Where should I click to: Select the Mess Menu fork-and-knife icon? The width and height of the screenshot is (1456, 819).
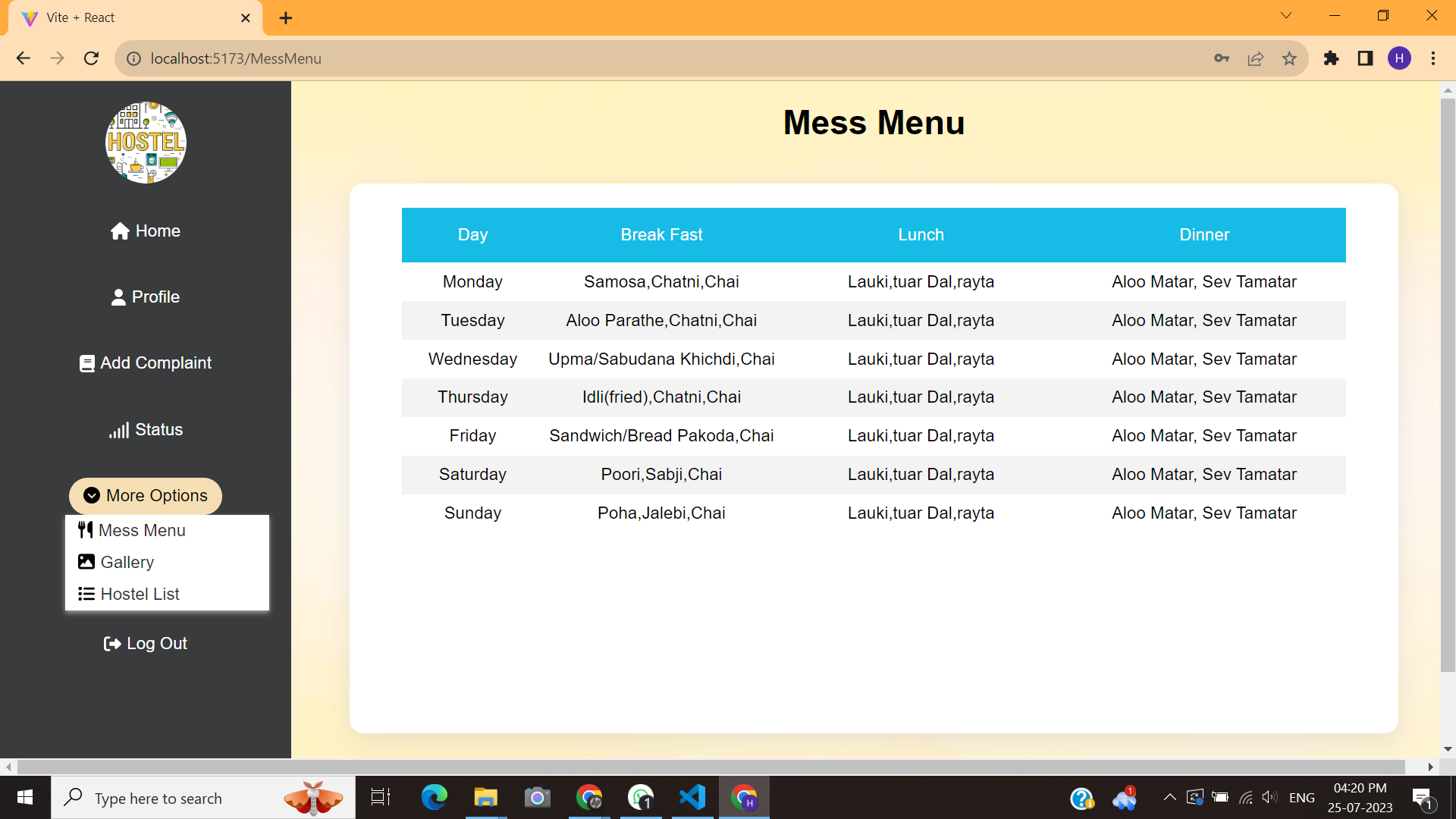(x=86, y=529)
